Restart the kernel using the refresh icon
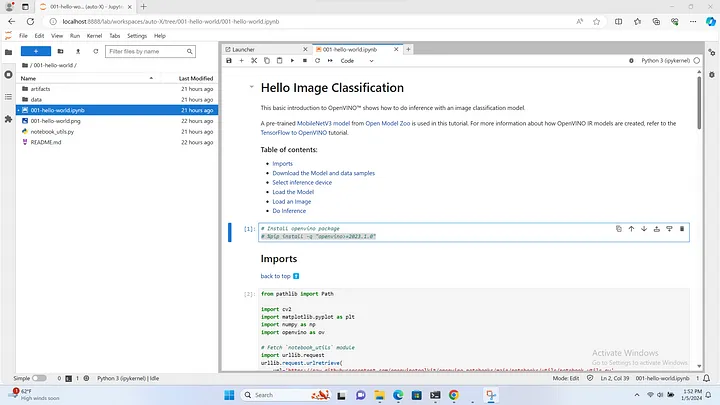 point(317,60)
